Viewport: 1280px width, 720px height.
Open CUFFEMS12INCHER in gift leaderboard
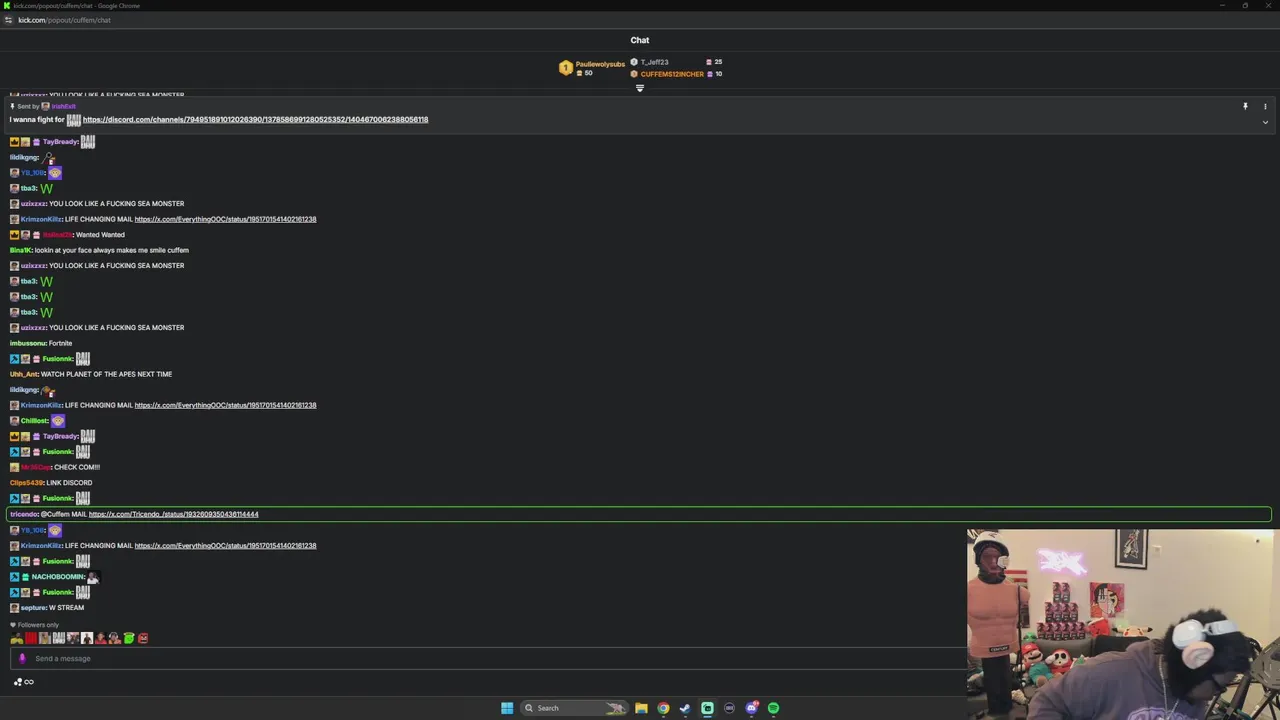pos(672,74)
